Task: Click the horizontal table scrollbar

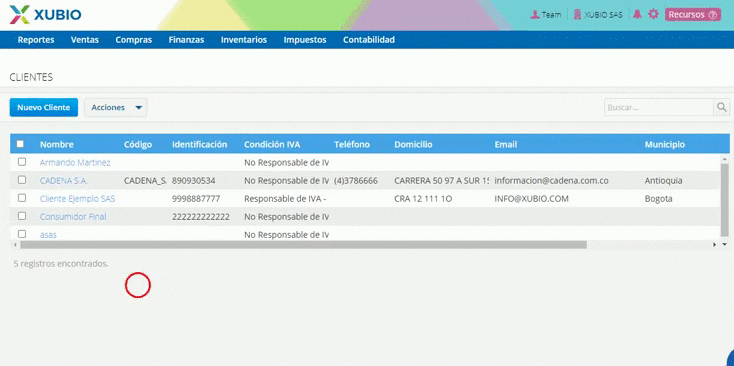Action: click(x=303, y=244)
